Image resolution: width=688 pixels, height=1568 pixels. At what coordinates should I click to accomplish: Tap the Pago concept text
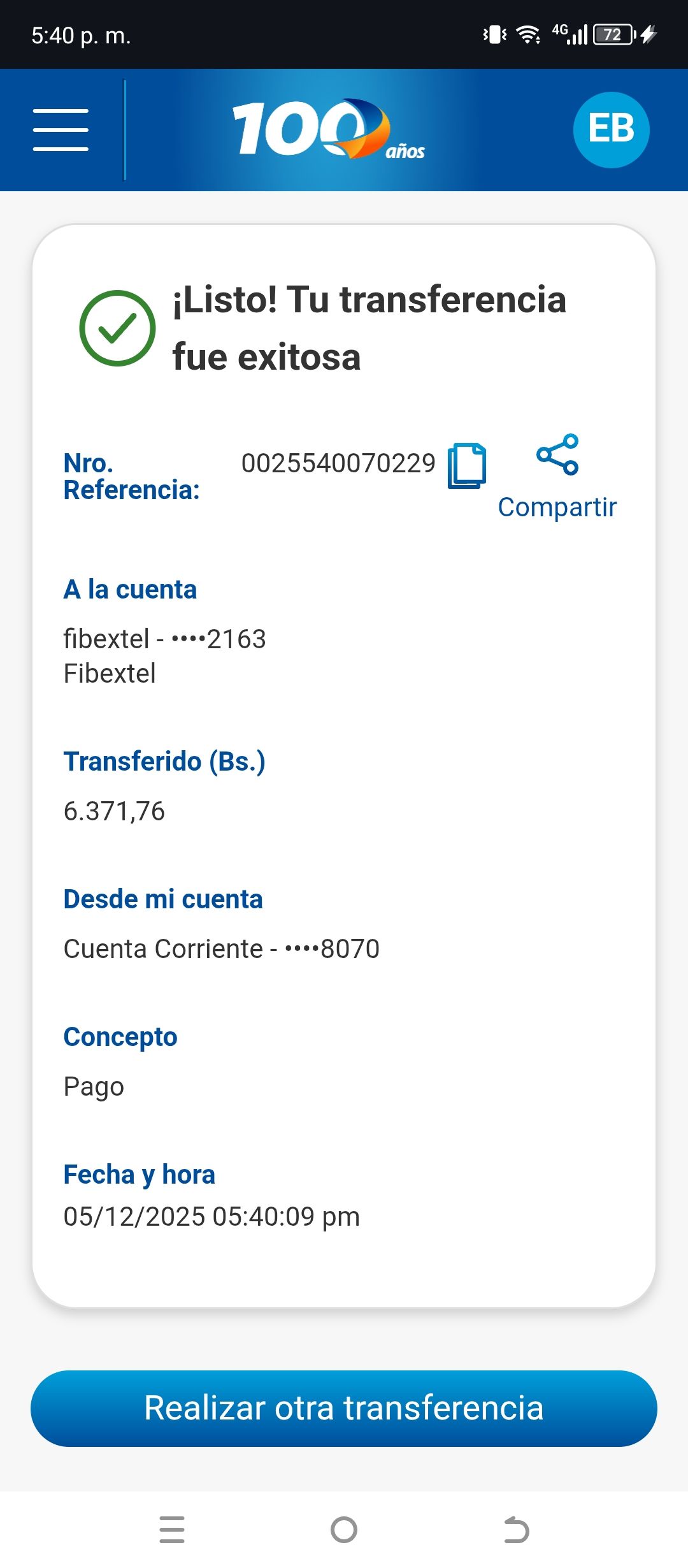click(x=94, y=1087)
